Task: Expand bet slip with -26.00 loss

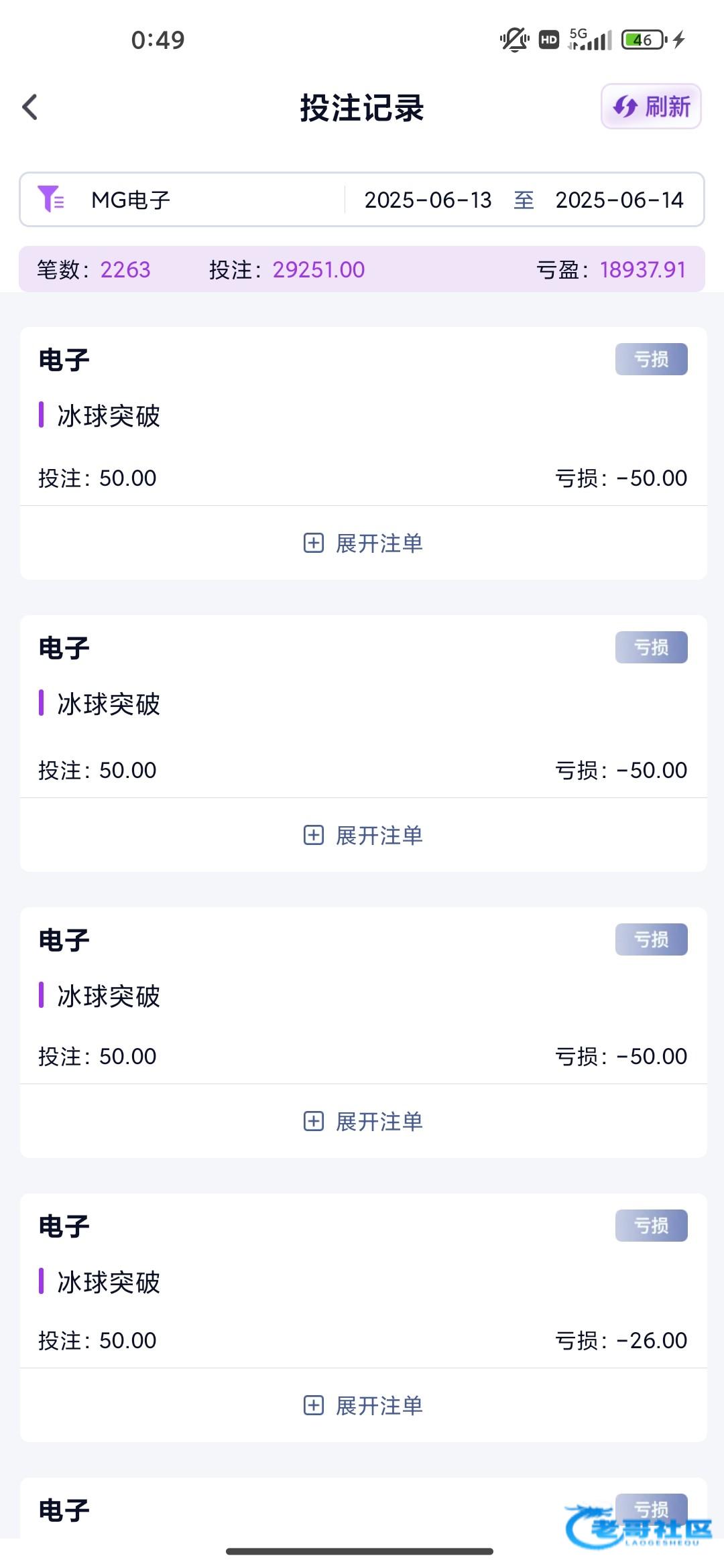Action: point(379,1405)
